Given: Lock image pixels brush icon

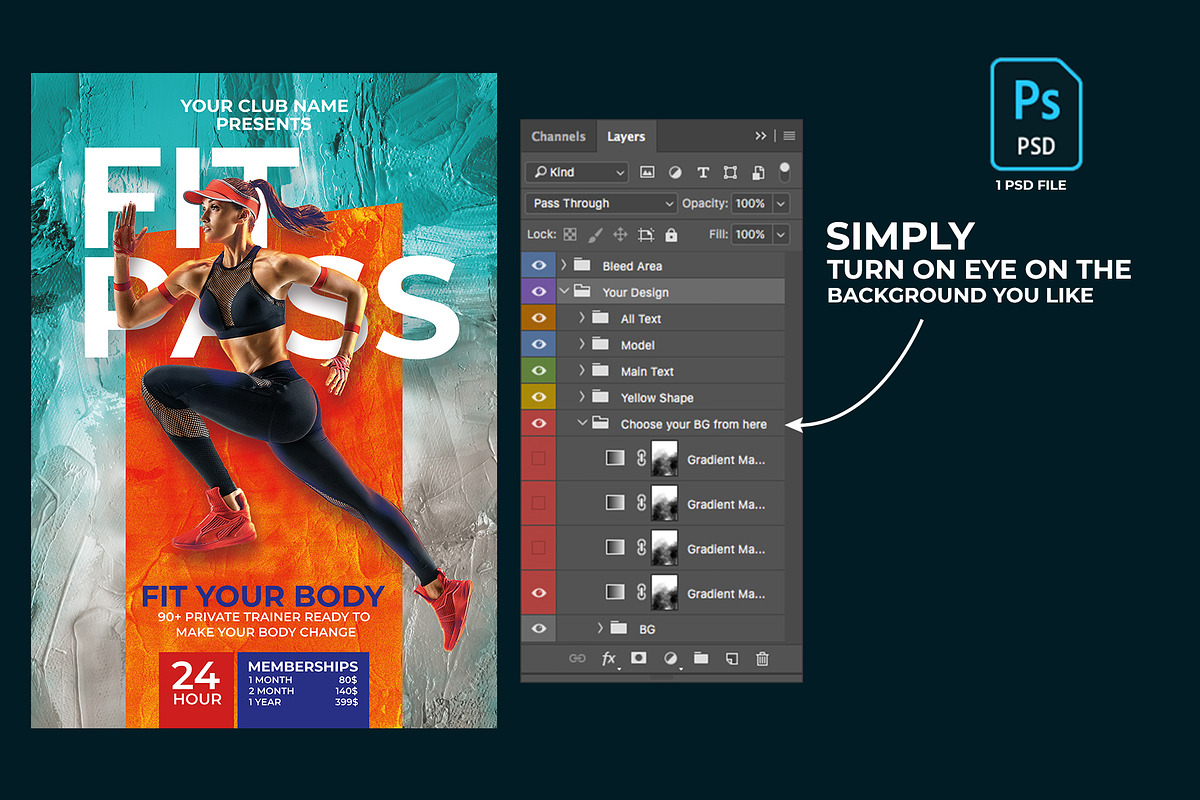Looking at the screenshot, I should [595, 235].
